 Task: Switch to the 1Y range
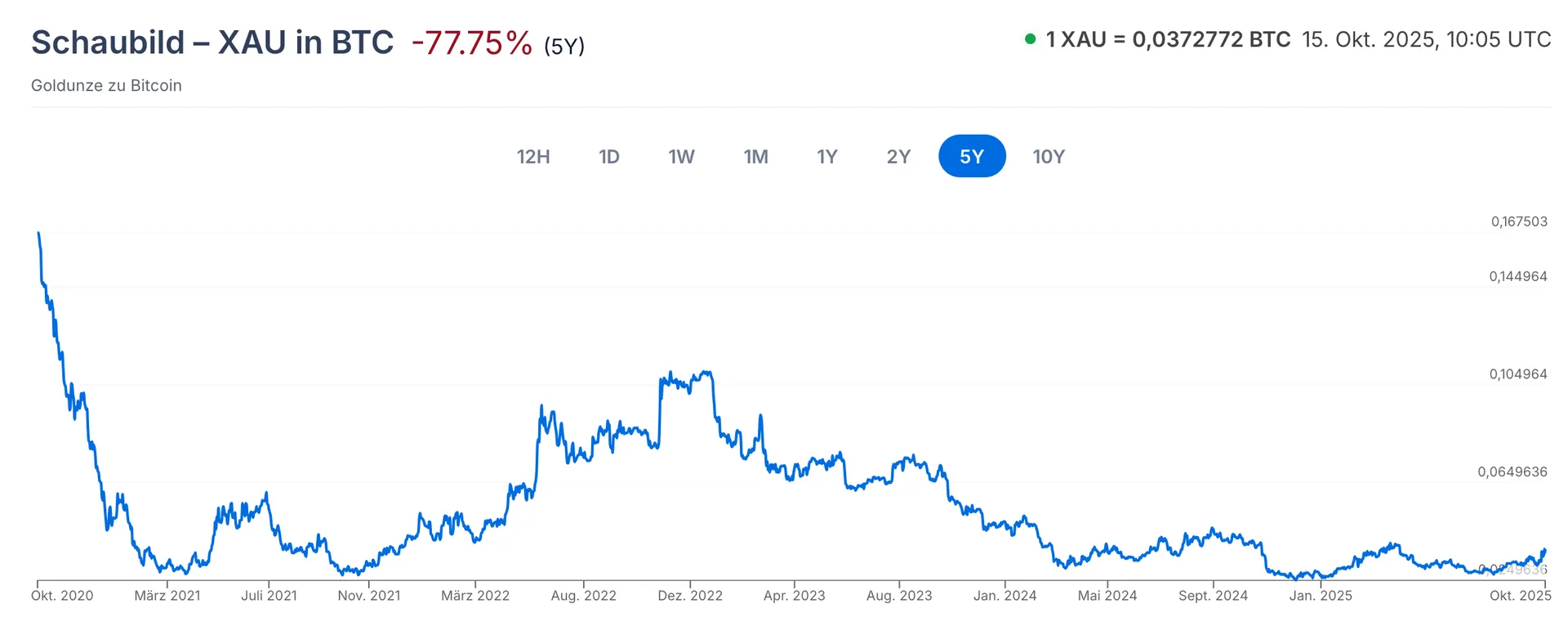click(x=827, y=156)
